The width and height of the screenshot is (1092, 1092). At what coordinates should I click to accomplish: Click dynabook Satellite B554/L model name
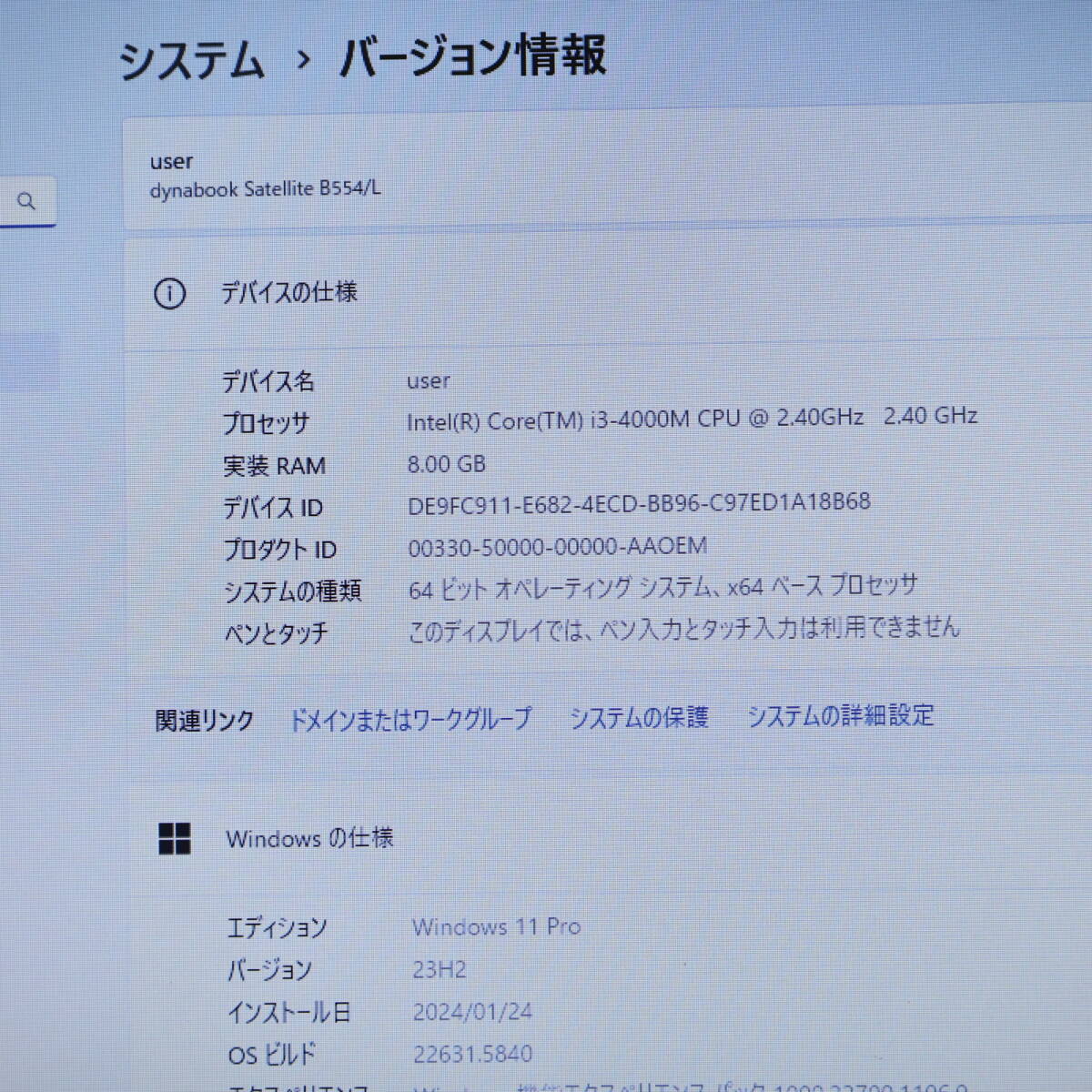pyautogui.click(x=266, y=189)
